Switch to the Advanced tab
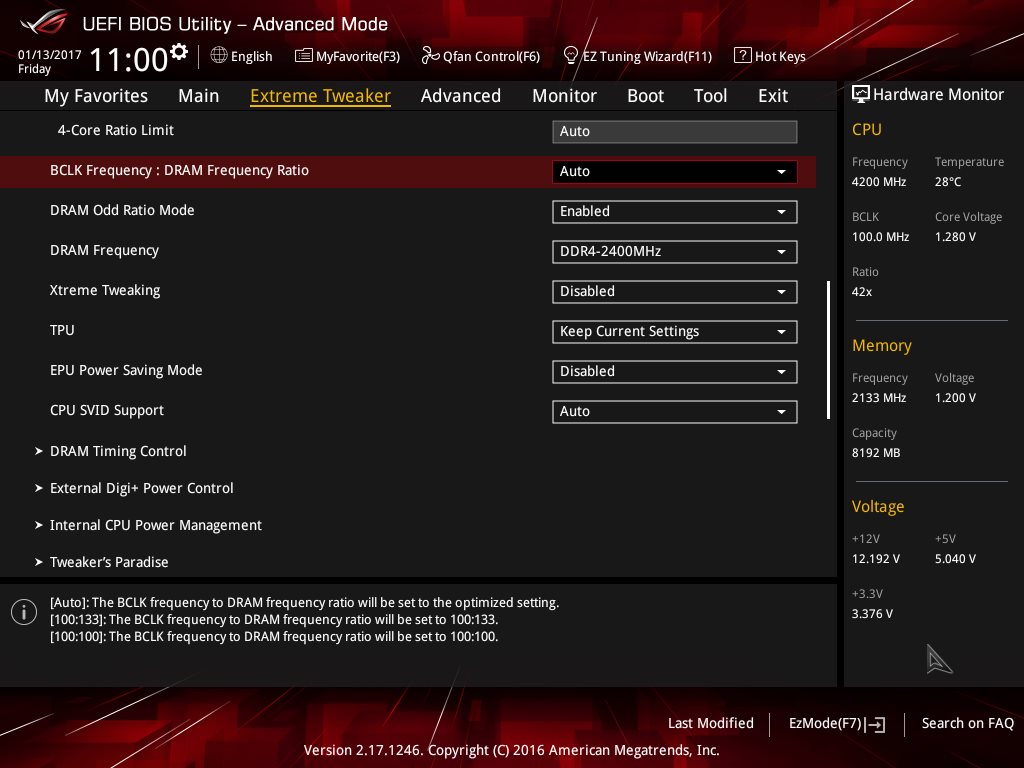1024x768 pixels. tap(461, 96)
